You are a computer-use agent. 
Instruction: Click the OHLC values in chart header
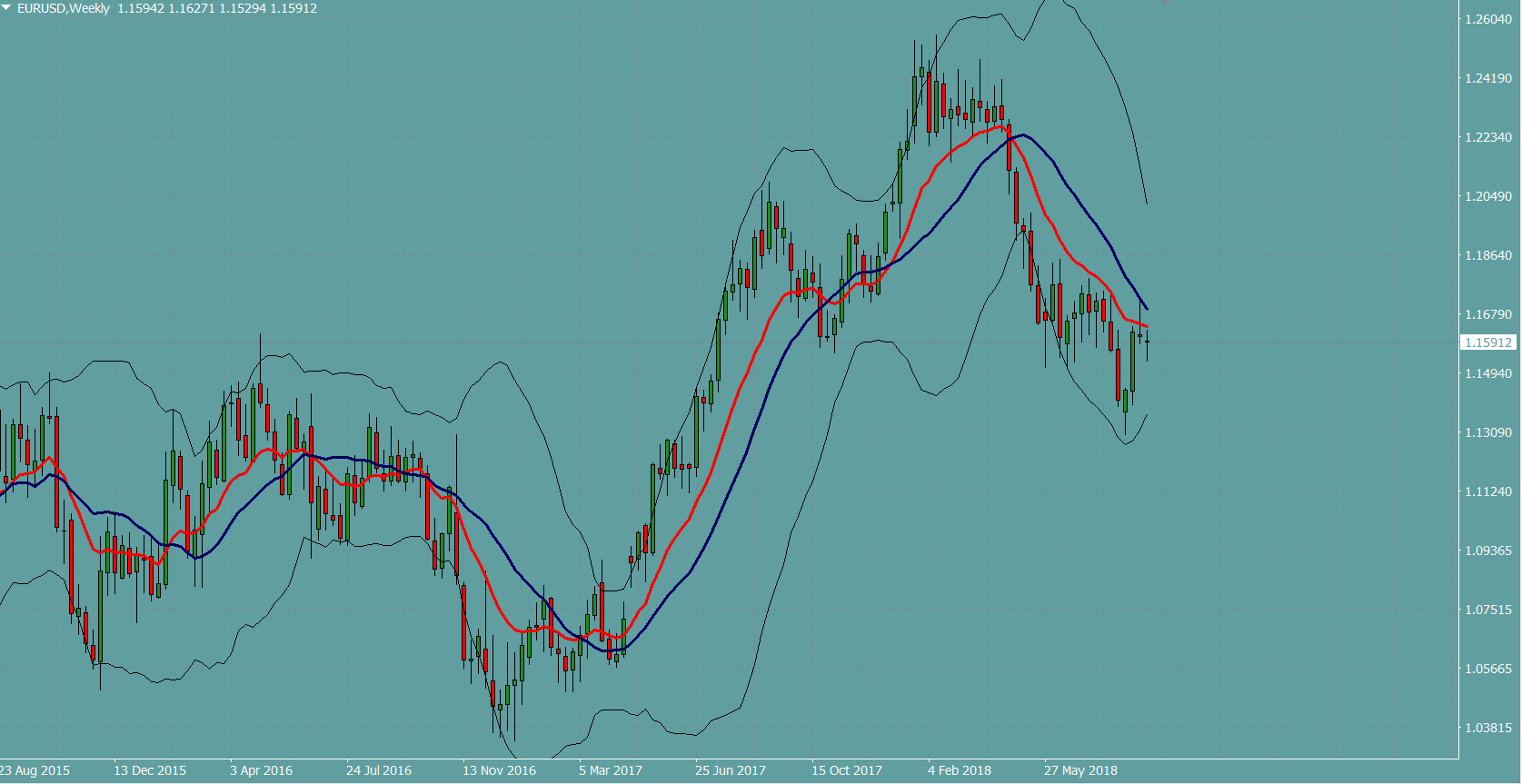pos(217,8)
